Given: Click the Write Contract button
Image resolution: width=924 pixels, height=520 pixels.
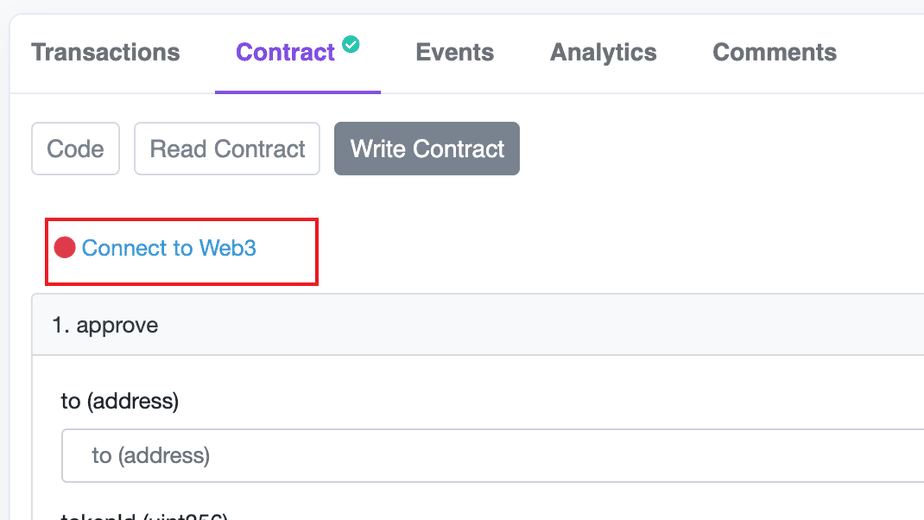Looking at the screenshot, I should (427, 149).
